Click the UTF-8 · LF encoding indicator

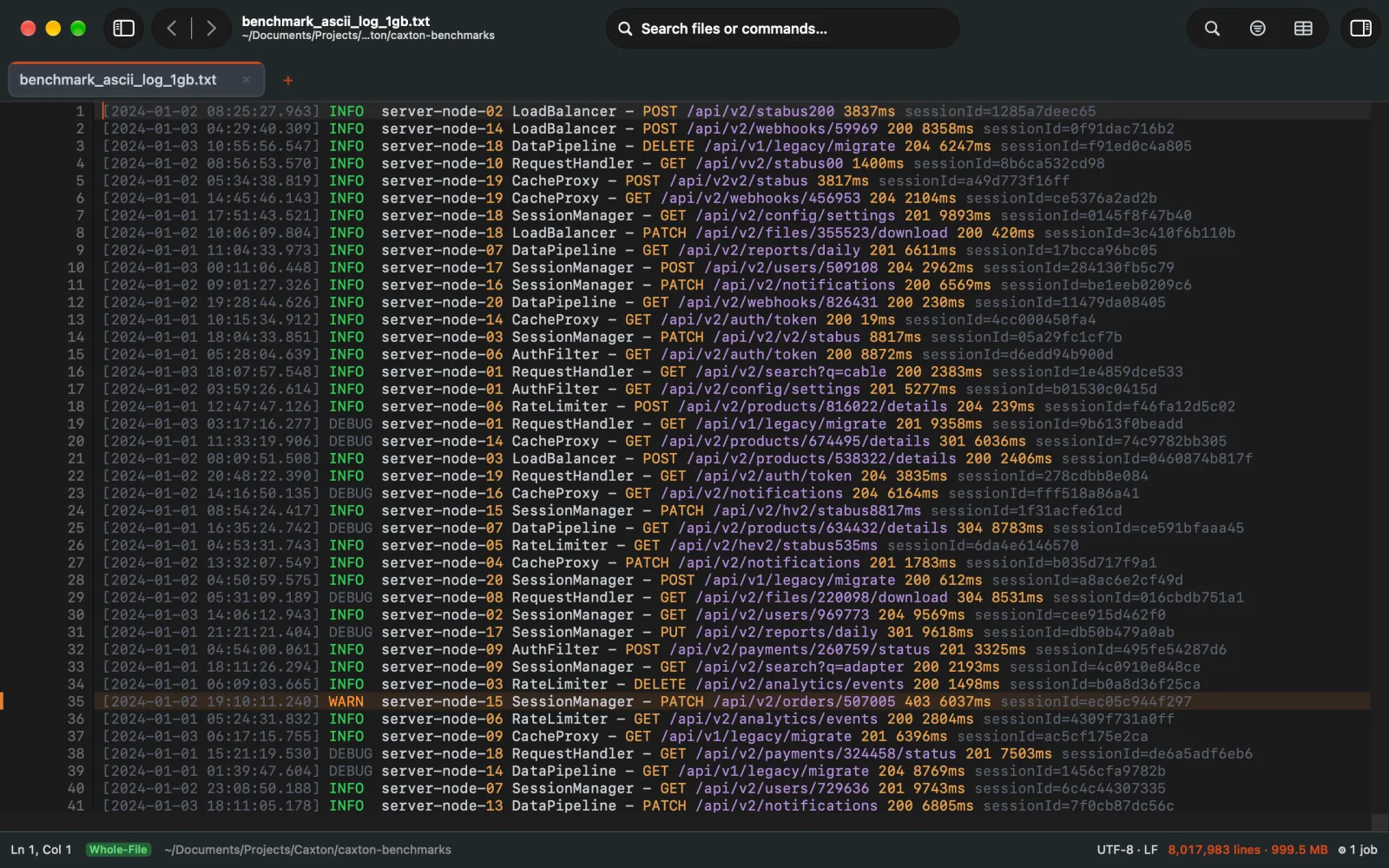click(x=1127, y=850)
